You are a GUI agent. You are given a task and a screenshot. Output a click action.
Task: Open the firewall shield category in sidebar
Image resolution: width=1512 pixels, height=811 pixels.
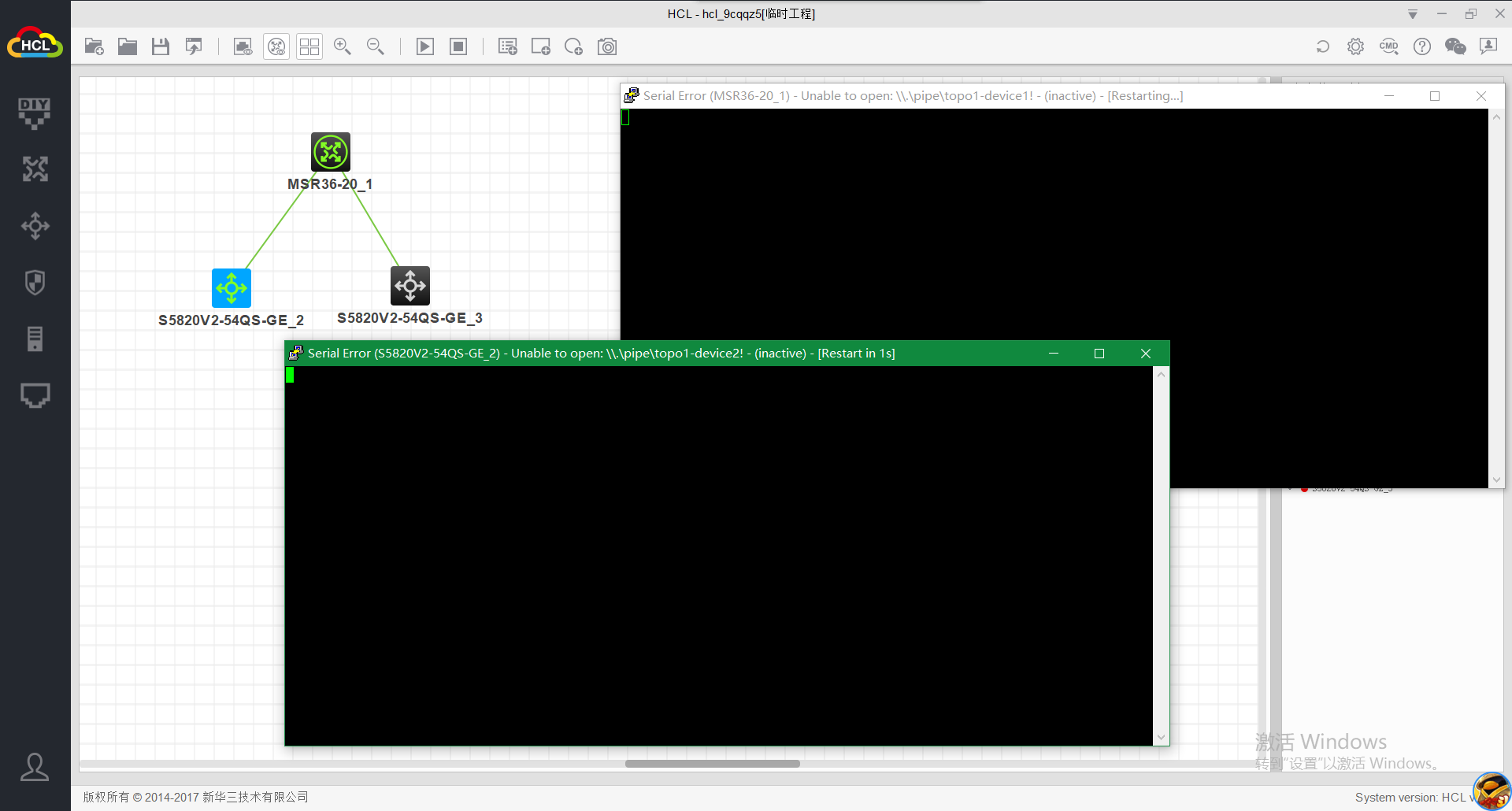click(x=35, y=283)
